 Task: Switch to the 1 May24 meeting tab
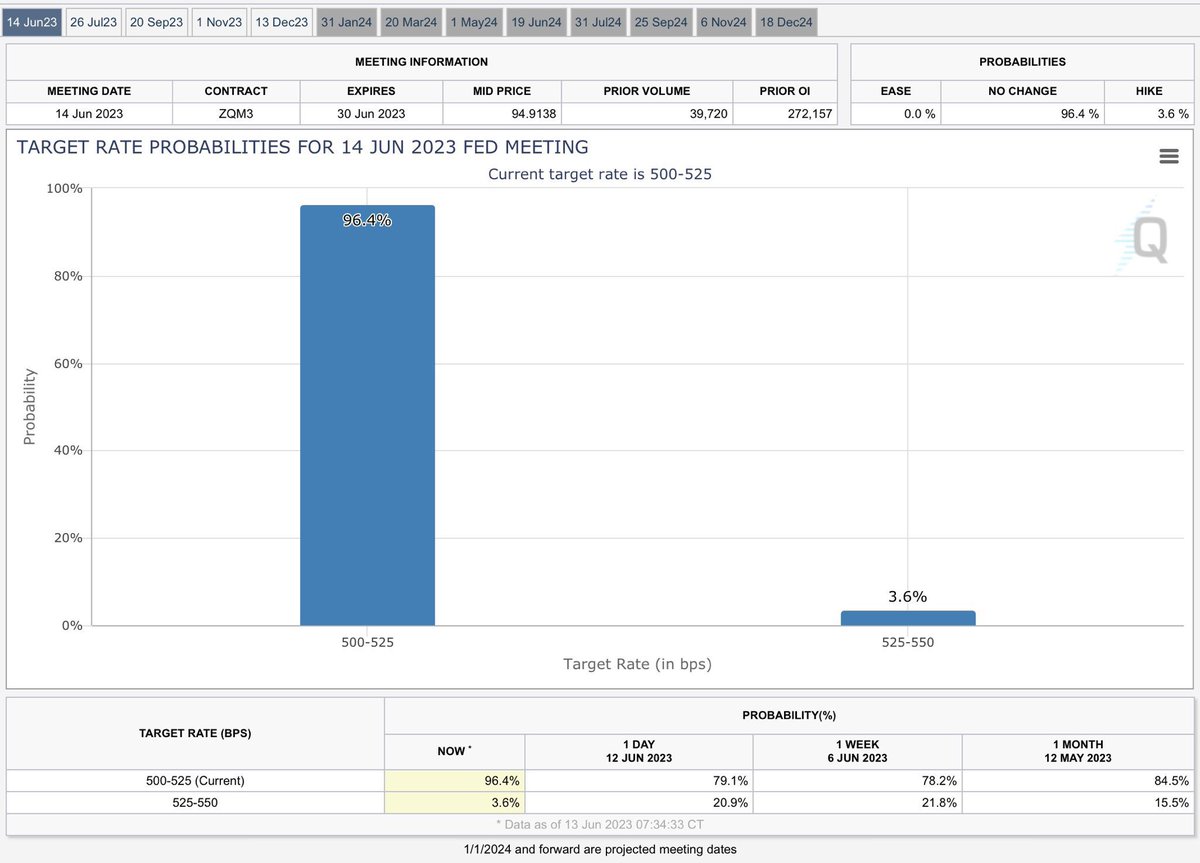point(474,22)
